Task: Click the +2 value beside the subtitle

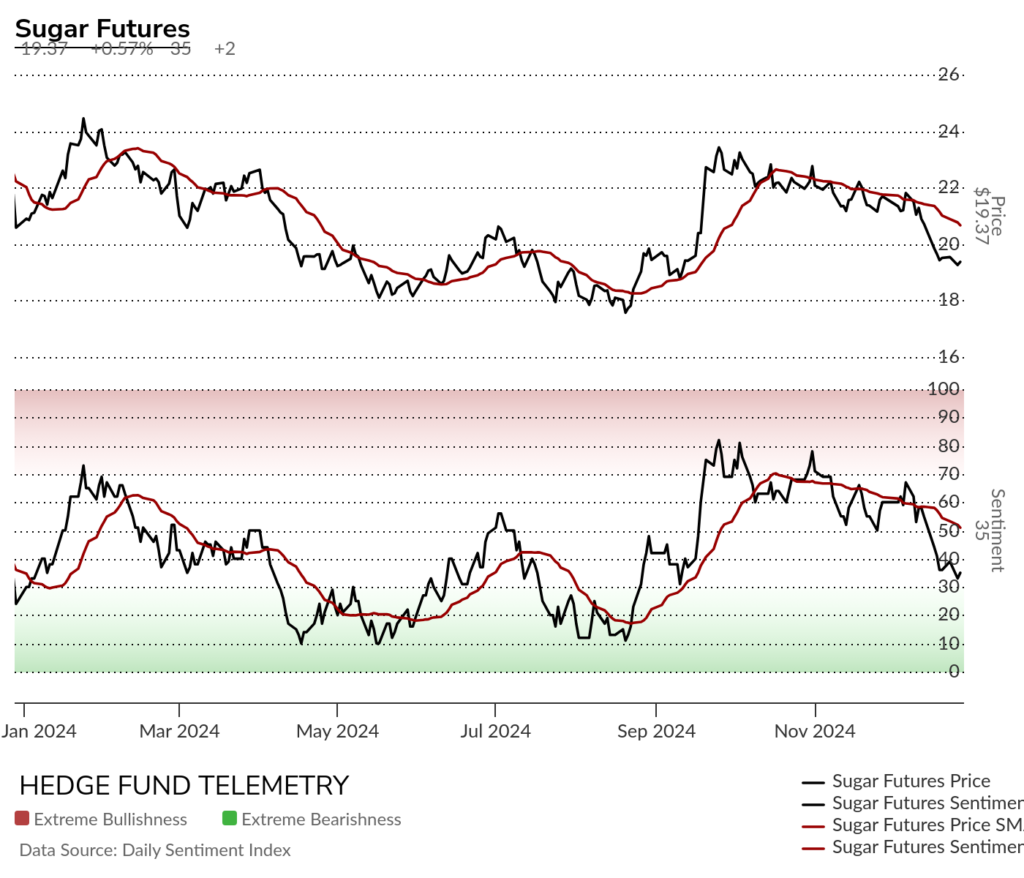Action: pos(225,49)
